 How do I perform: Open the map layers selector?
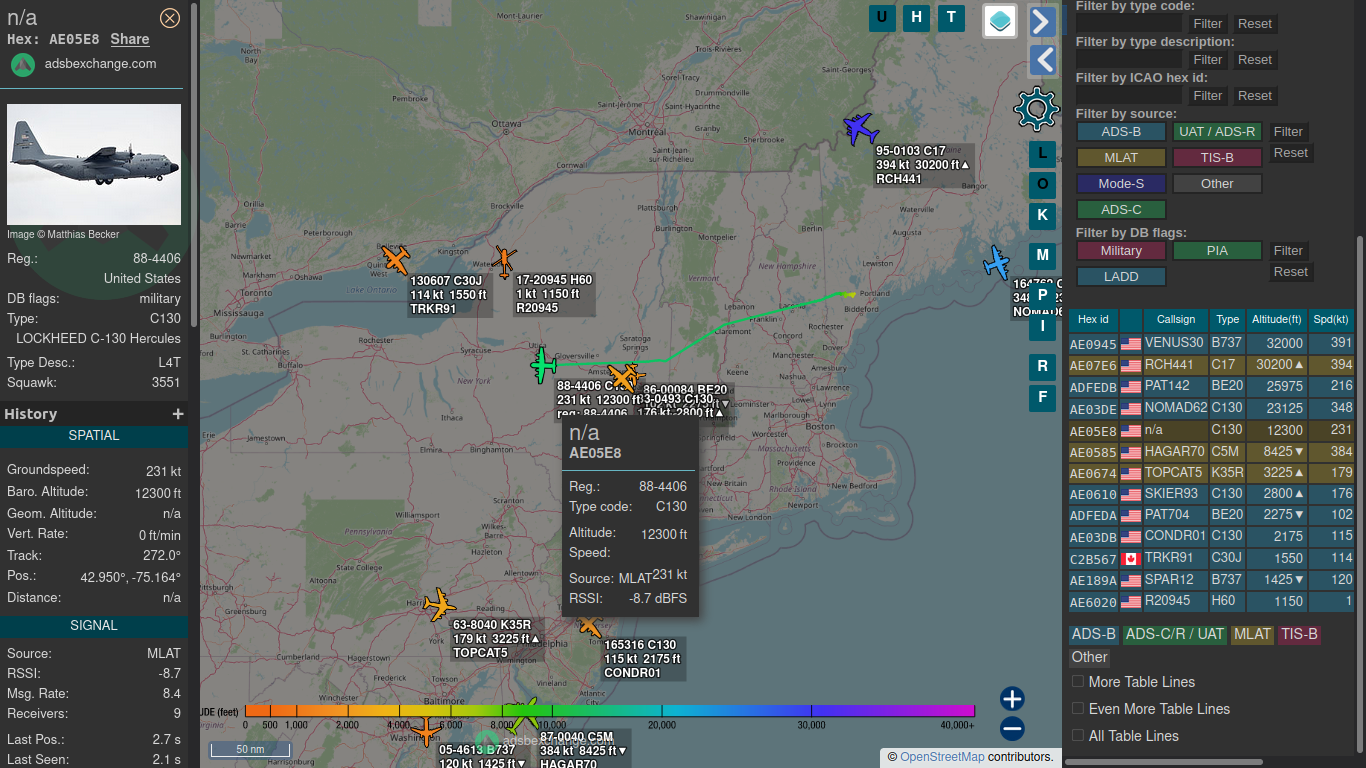coord(1000,20)
